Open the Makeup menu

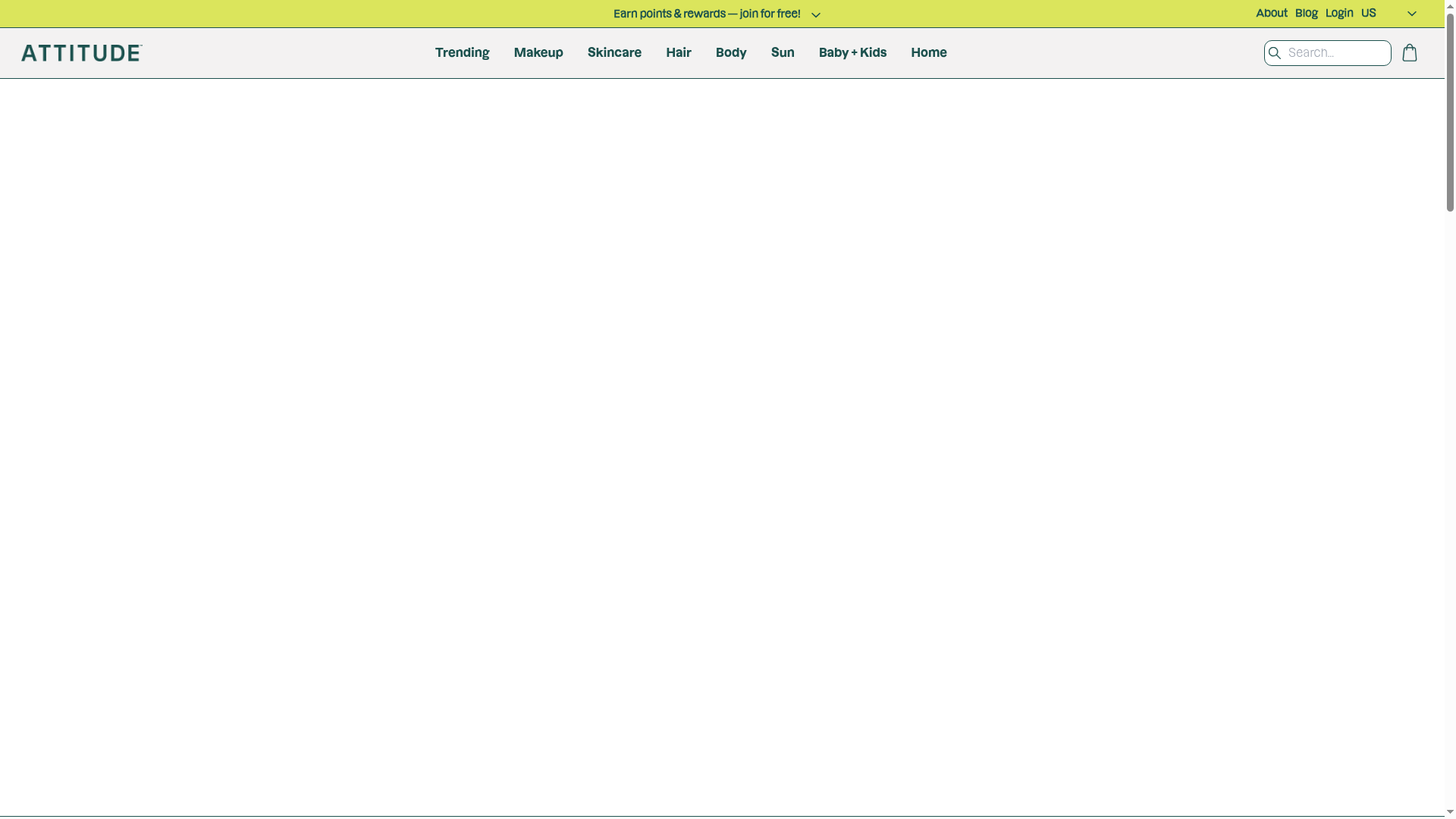[538, 52]
